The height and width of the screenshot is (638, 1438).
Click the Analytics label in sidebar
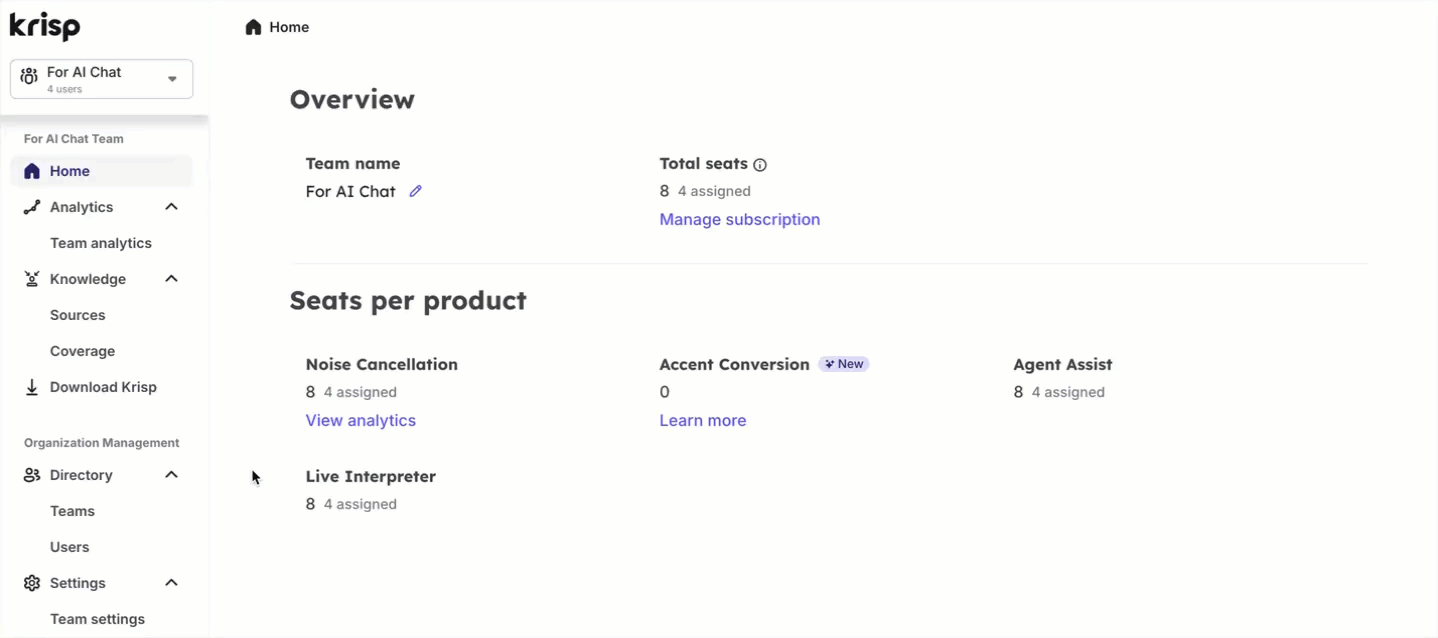[x=81, y=207]
